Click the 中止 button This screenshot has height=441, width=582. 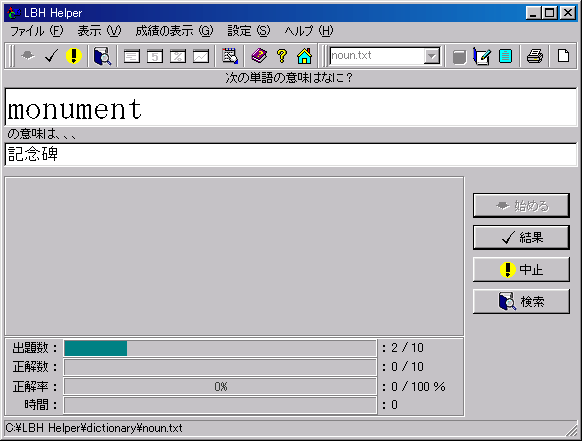point(521,270)
